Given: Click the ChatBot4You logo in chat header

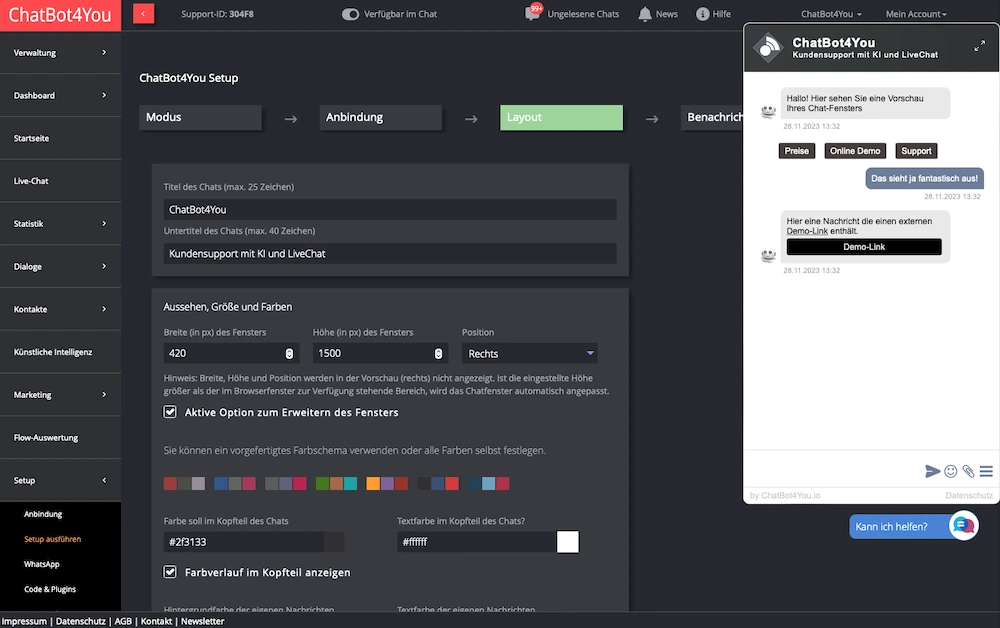Looking at the screenshot, I should tap(768, 48).
